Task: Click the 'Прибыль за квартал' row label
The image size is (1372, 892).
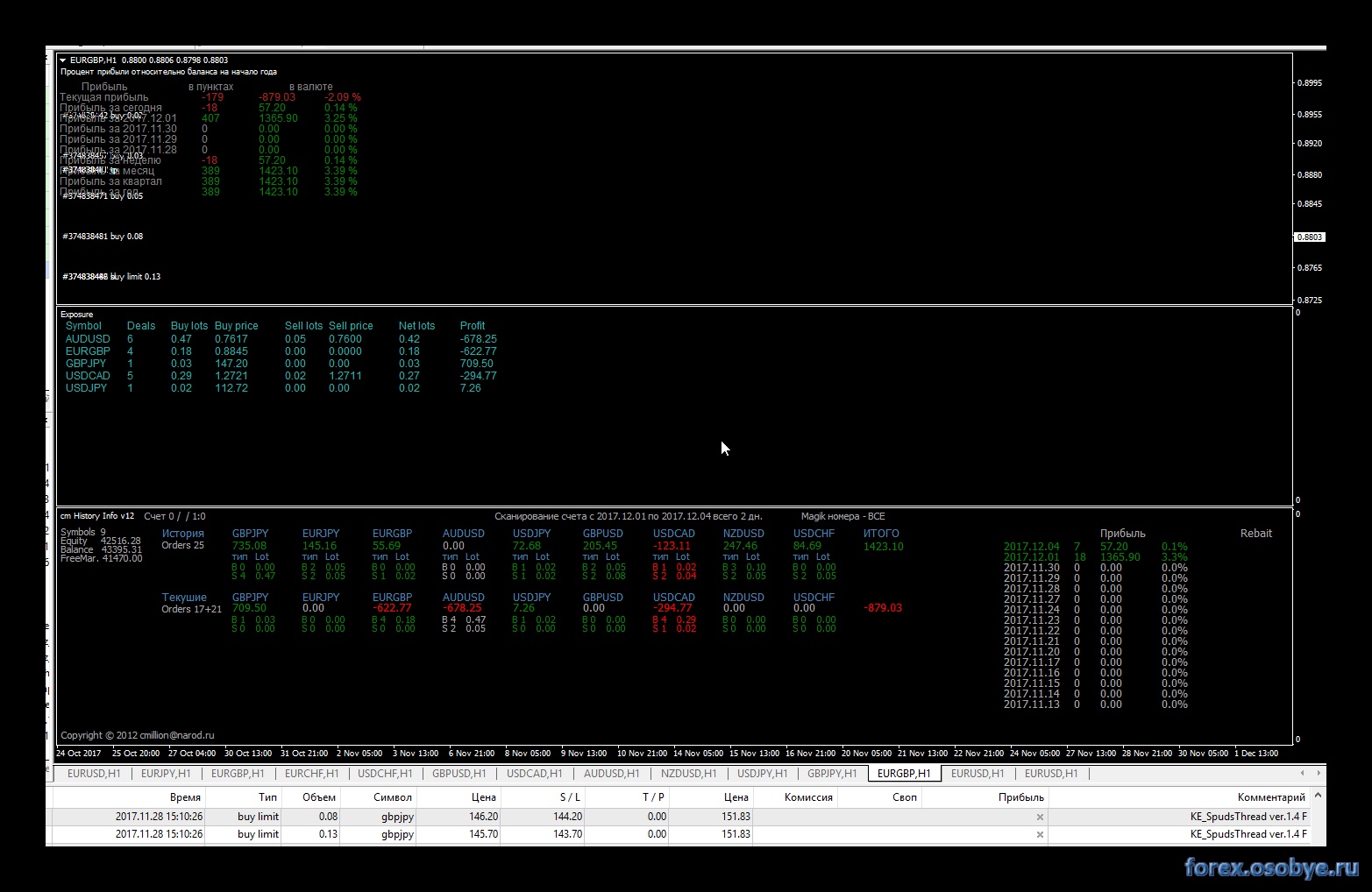Action: pos(111,181)
